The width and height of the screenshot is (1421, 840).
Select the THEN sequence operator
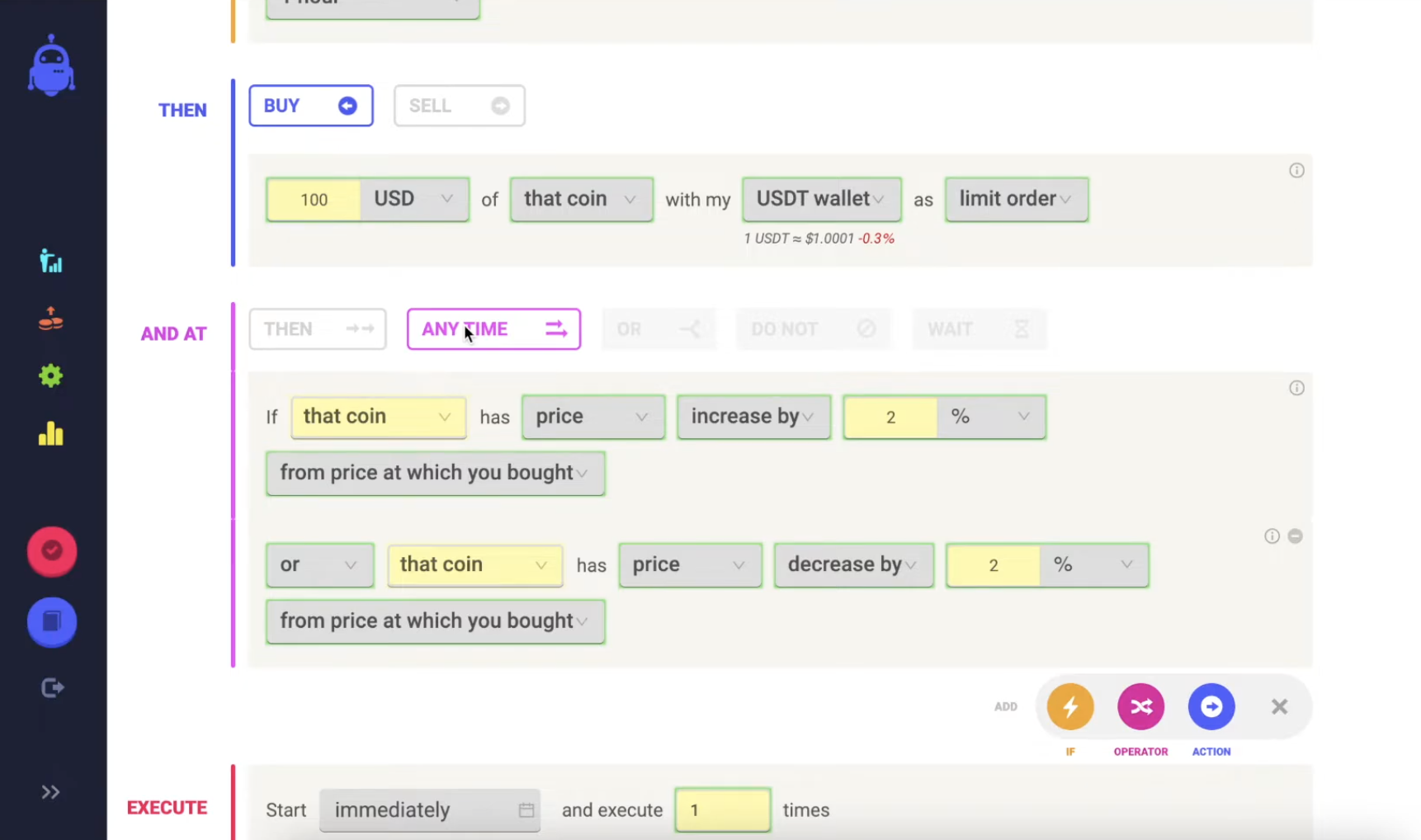[x=318, y=329]
